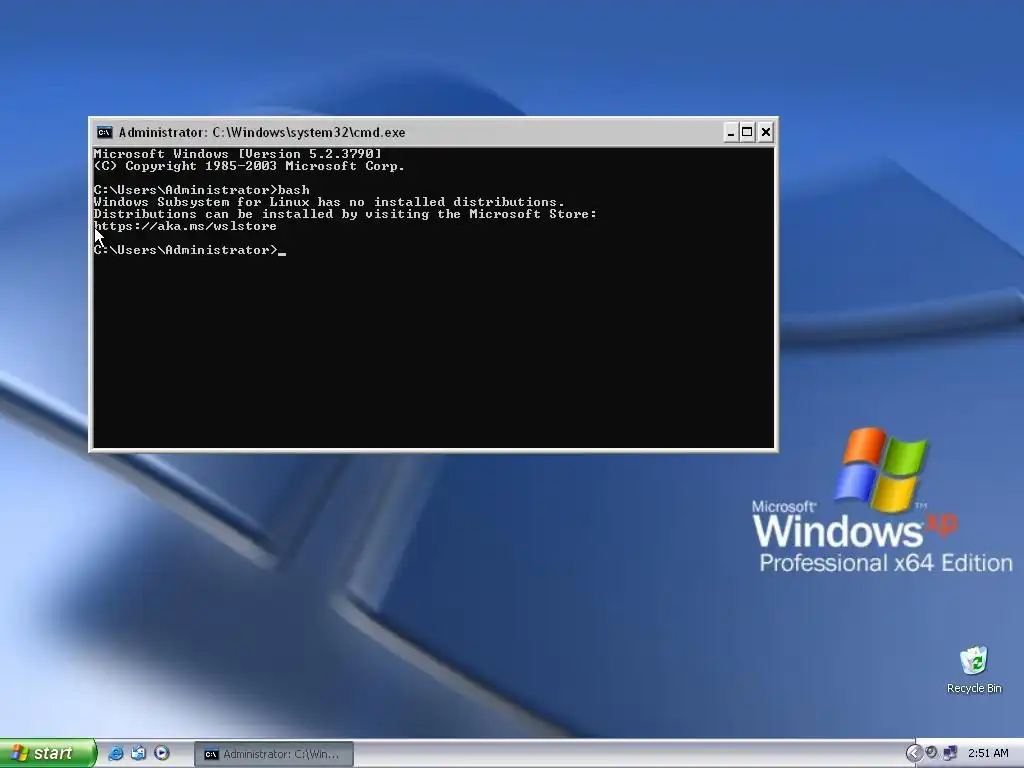Click the 2:51 AM clock
This screenshot has height=768, width=1024.
[988, 753]
